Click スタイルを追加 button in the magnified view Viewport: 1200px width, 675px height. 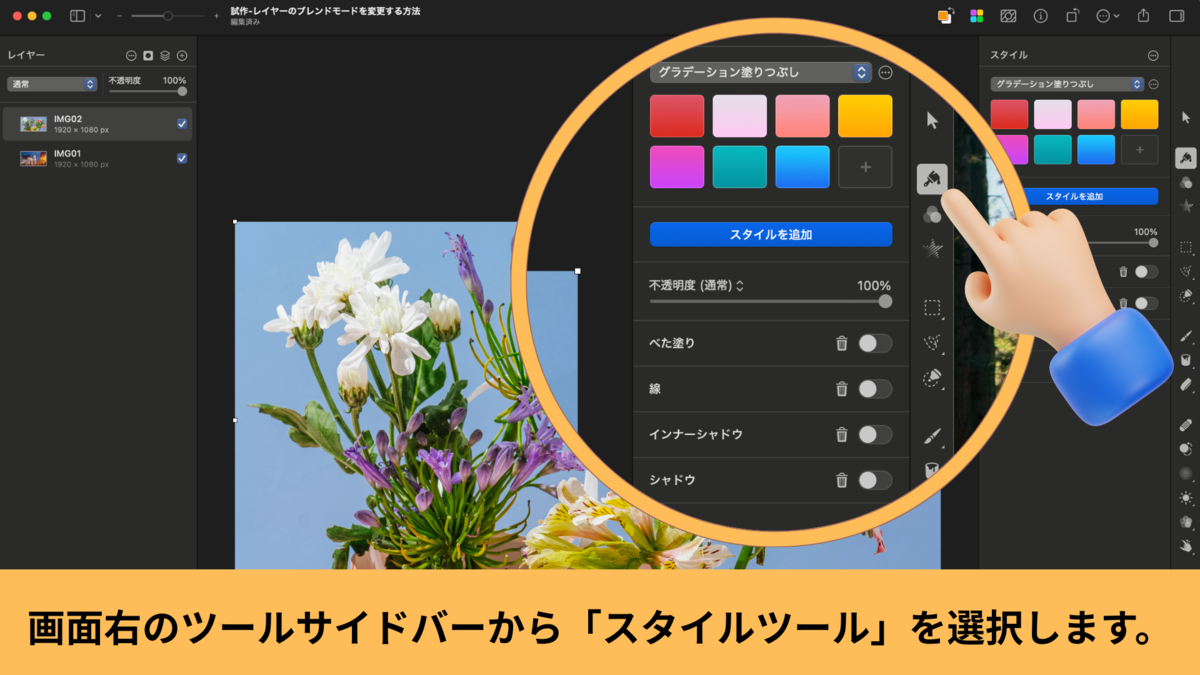[771, 234]
